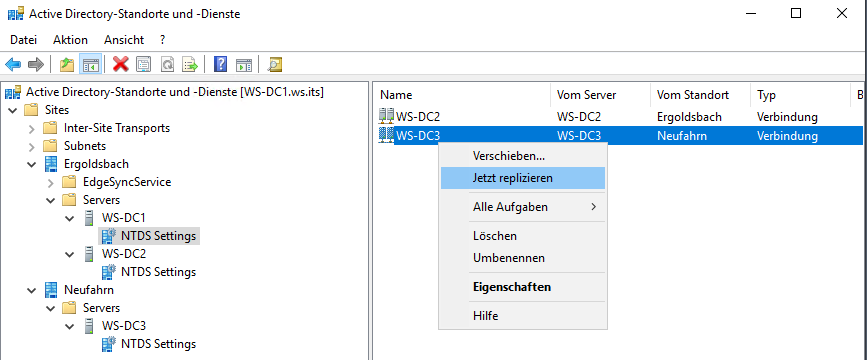Collapse the WS-DC1 server node
The width and height of the screenshot is (867, 360).
click(70, 218)
